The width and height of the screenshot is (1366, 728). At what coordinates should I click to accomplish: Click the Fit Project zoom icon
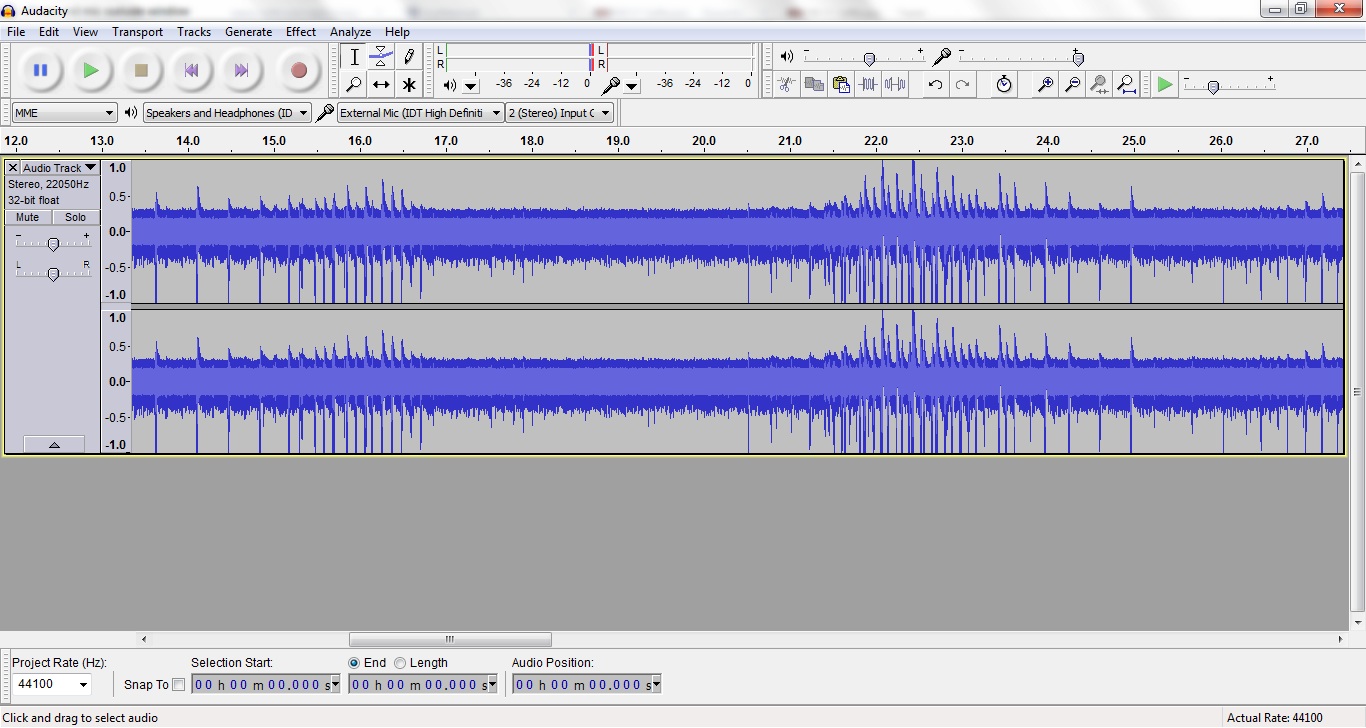pos(1126,85)
